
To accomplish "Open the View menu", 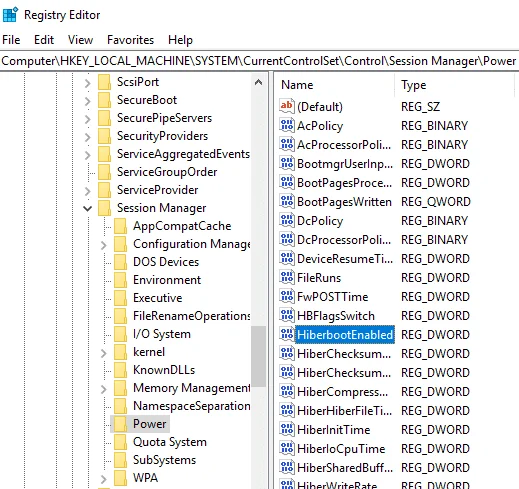I will (x=80, y=40).
